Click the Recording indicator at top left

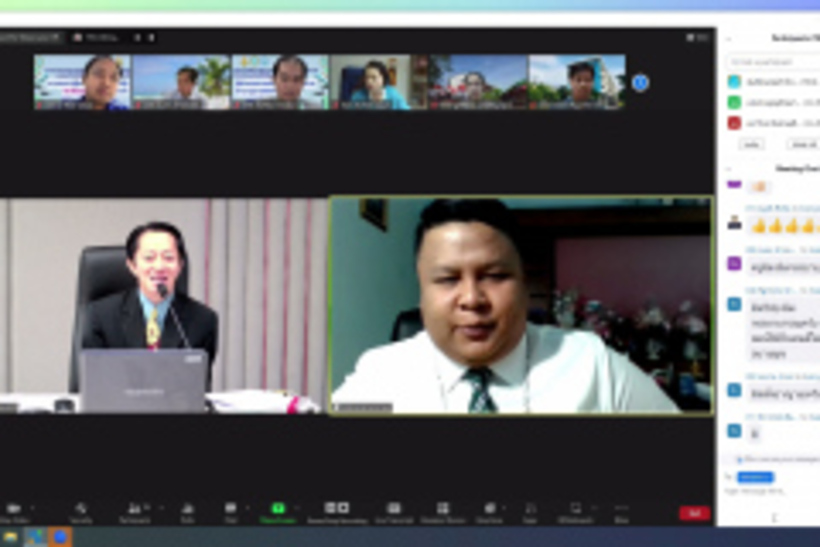point(96,38)
